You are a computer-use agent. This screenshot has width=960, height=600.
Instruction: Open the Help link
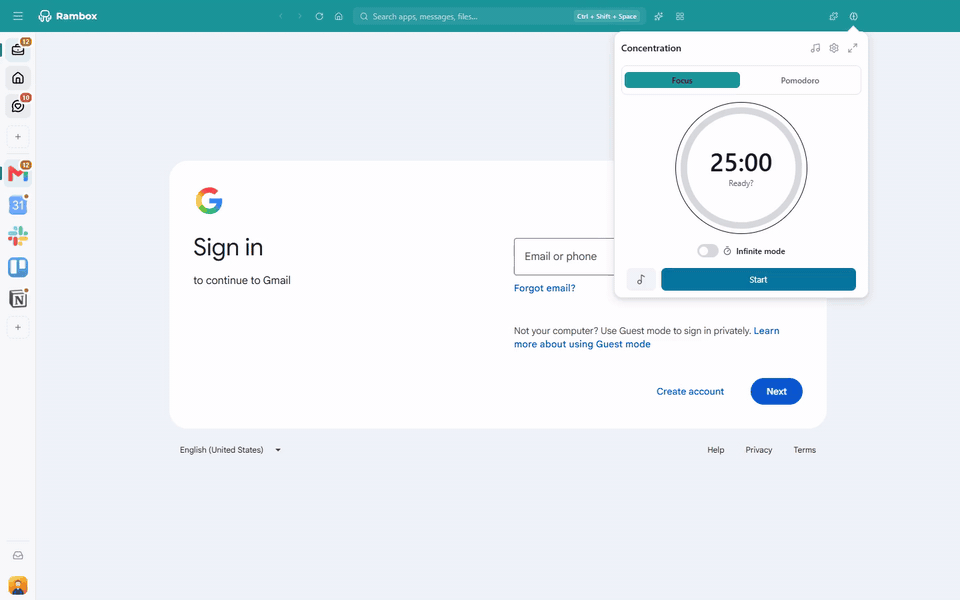click(716, 450)
